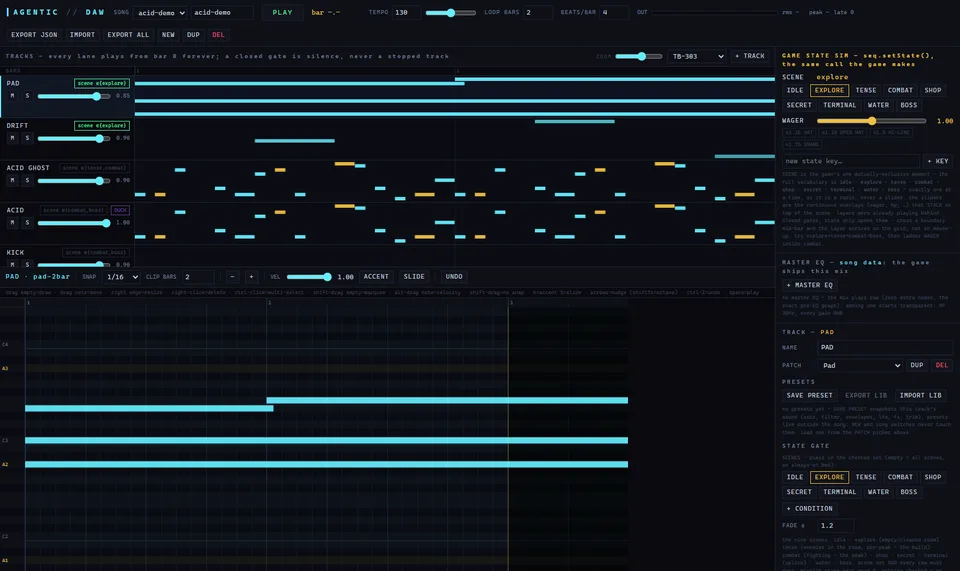Solo the ACID GHOST track
960x571 pixels.
coord(27,180)
